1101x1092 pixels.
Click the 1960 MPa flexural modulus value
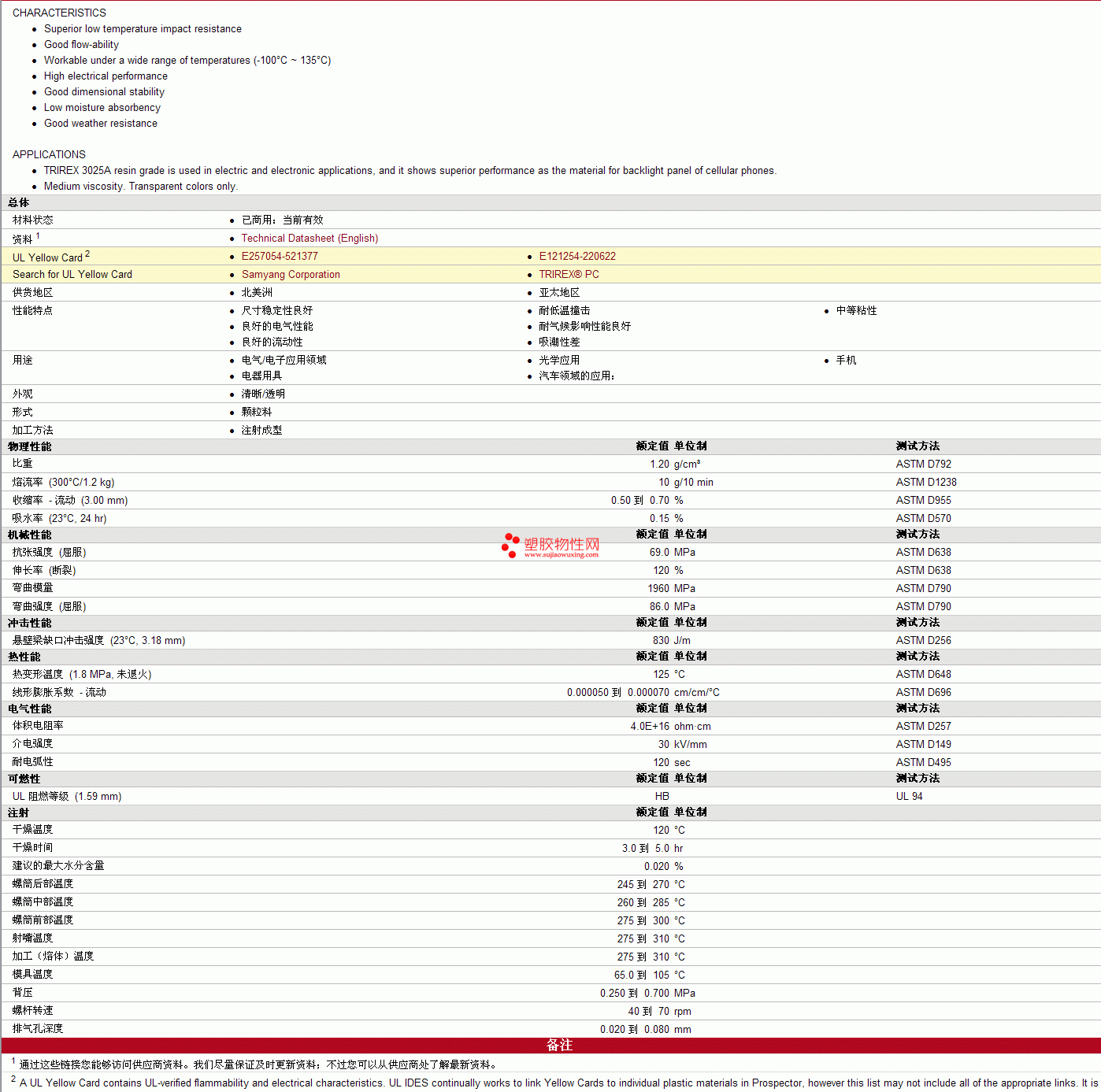pos(671,589)
